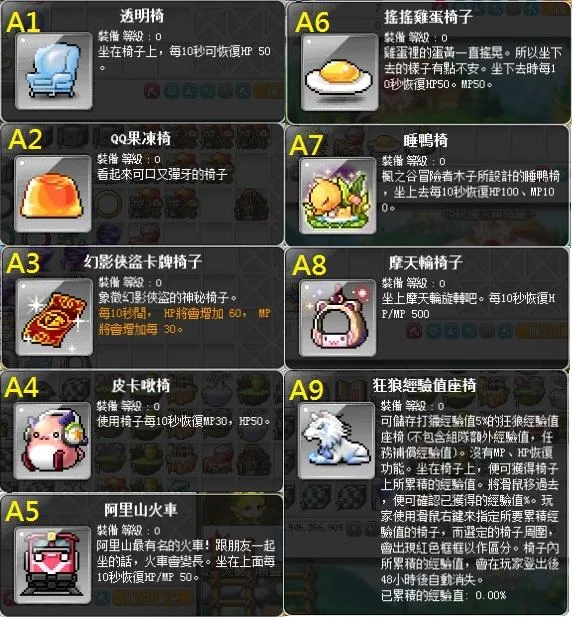
Task: Click the Alishan train chair icon
Action: click(53, 565)
